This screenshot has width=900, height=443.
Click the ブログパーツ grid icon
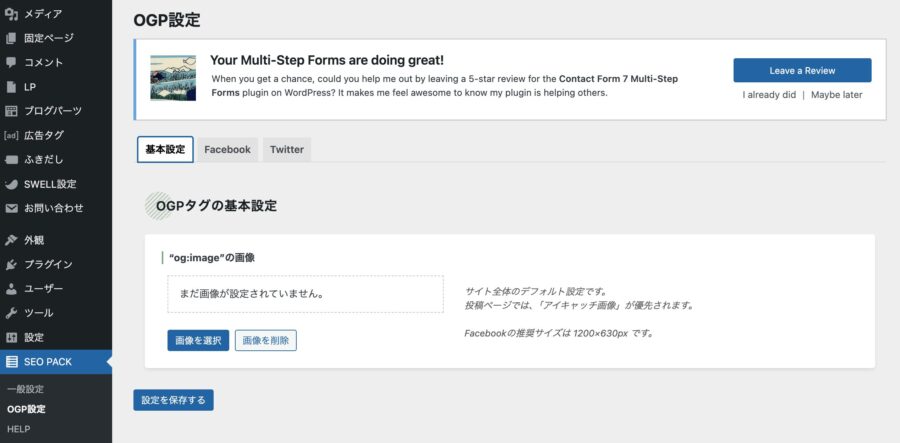[x=11, y=111]
